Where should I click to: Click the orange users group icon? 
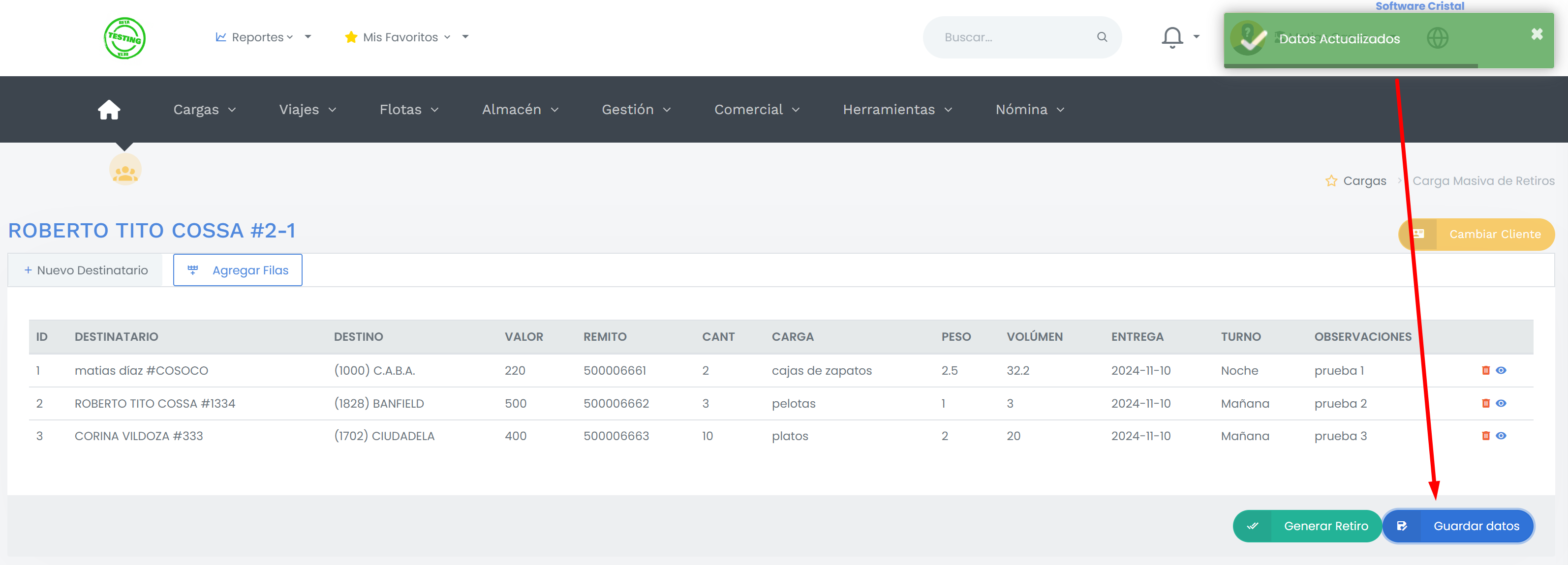(125, 171)
